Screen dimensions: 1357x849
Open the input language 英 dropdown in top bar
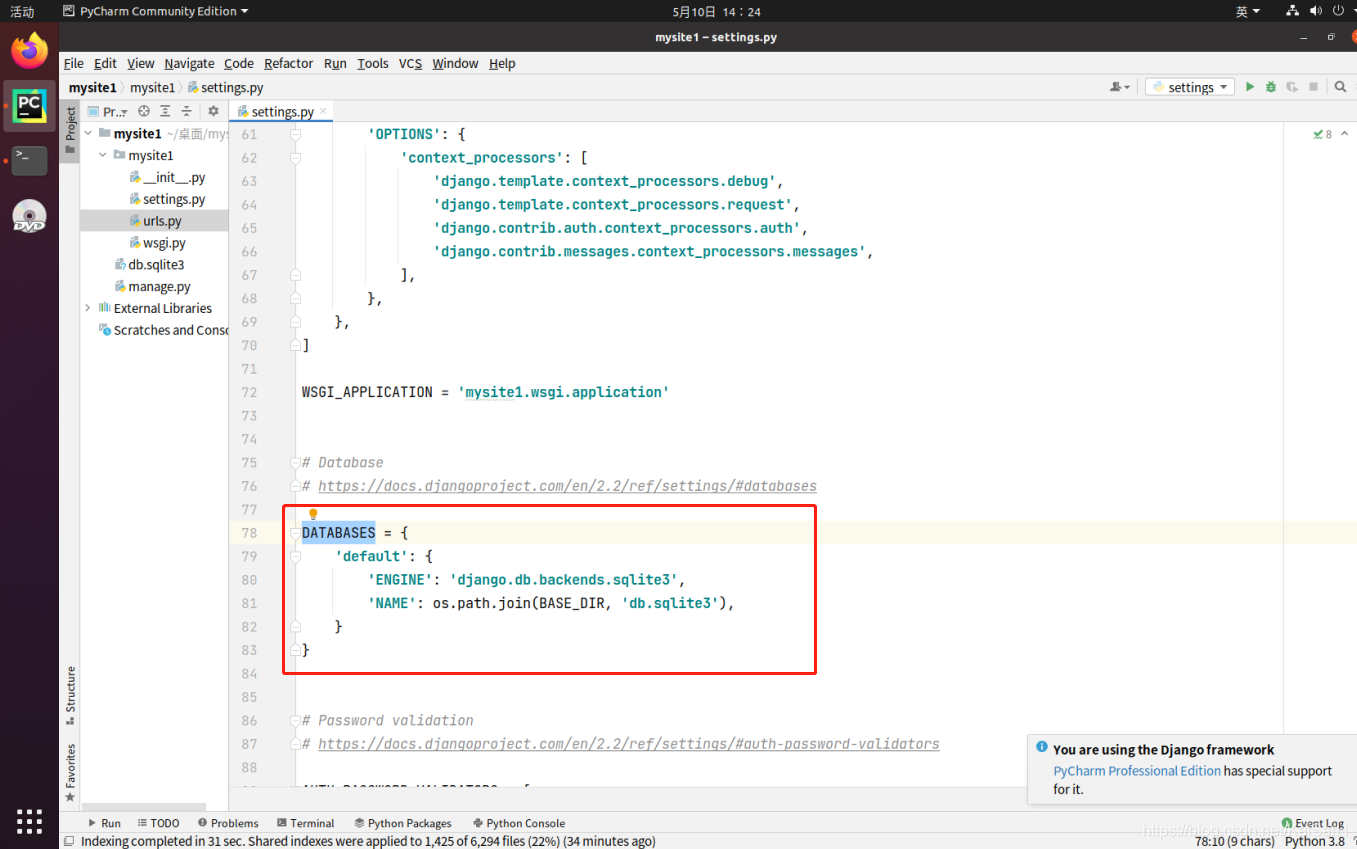tap(1248, 11)
